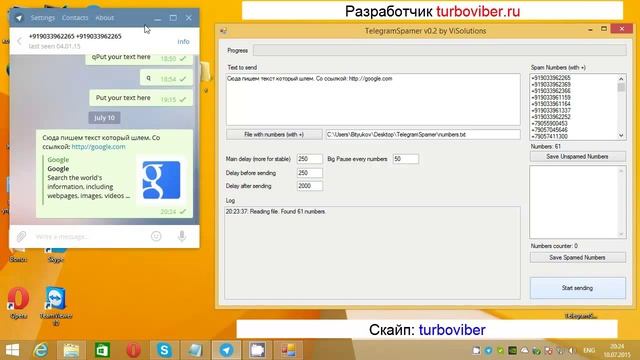Viewport: 640px width, 360px height.
Task: Focus the Delay after sending field showing 2000
Action: click(x=309, y=186)
